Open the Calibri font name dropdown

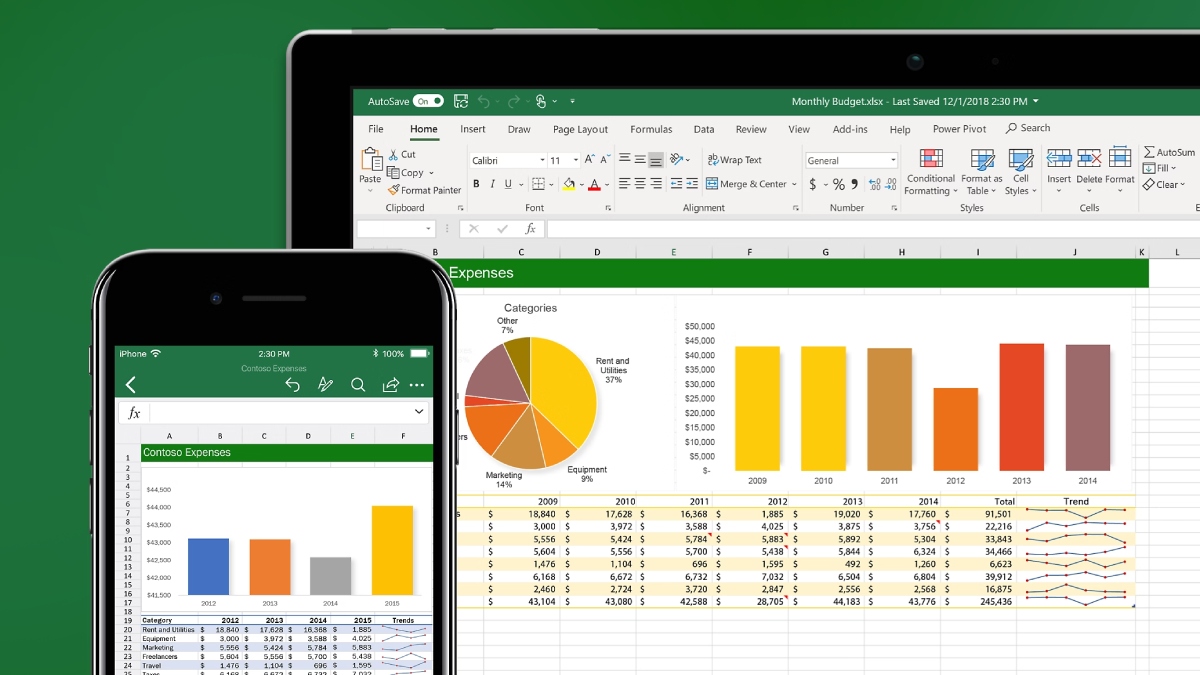[x=507, y=160]
